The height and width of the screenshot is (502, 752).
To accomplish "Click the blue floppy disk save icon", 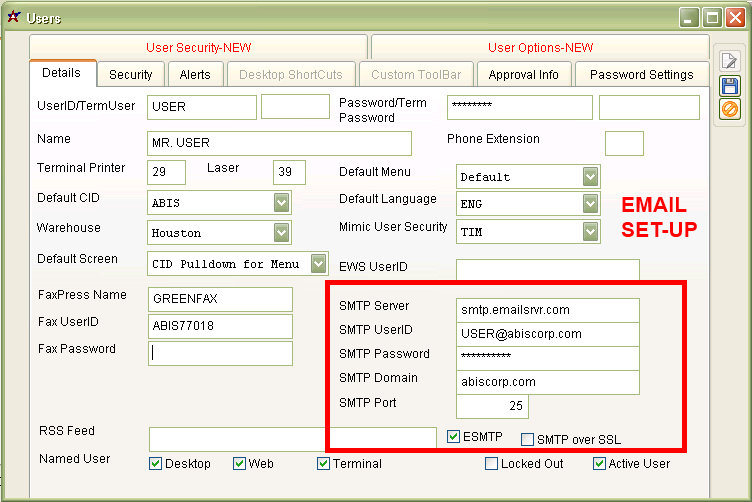I will pyautogui.click(x=729, y=85).
